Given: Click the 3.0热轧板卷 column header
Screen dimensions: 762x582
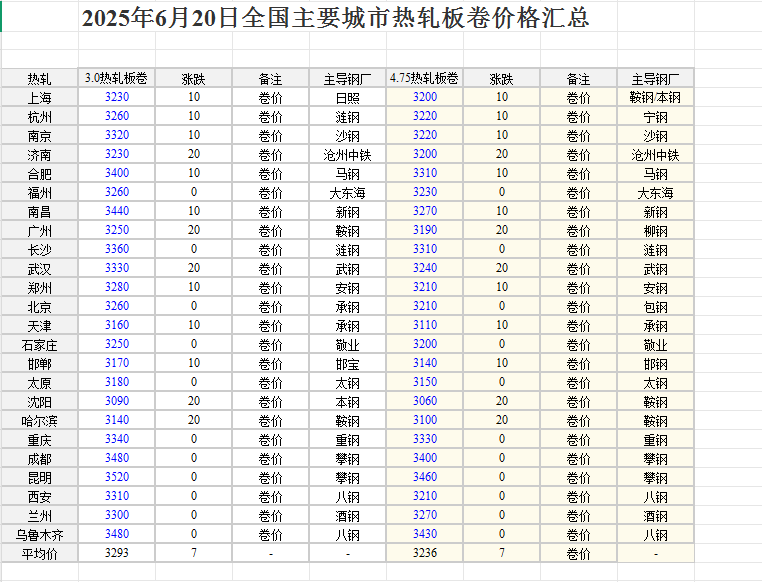Looking at the screenshot, I should click(116, 78).
